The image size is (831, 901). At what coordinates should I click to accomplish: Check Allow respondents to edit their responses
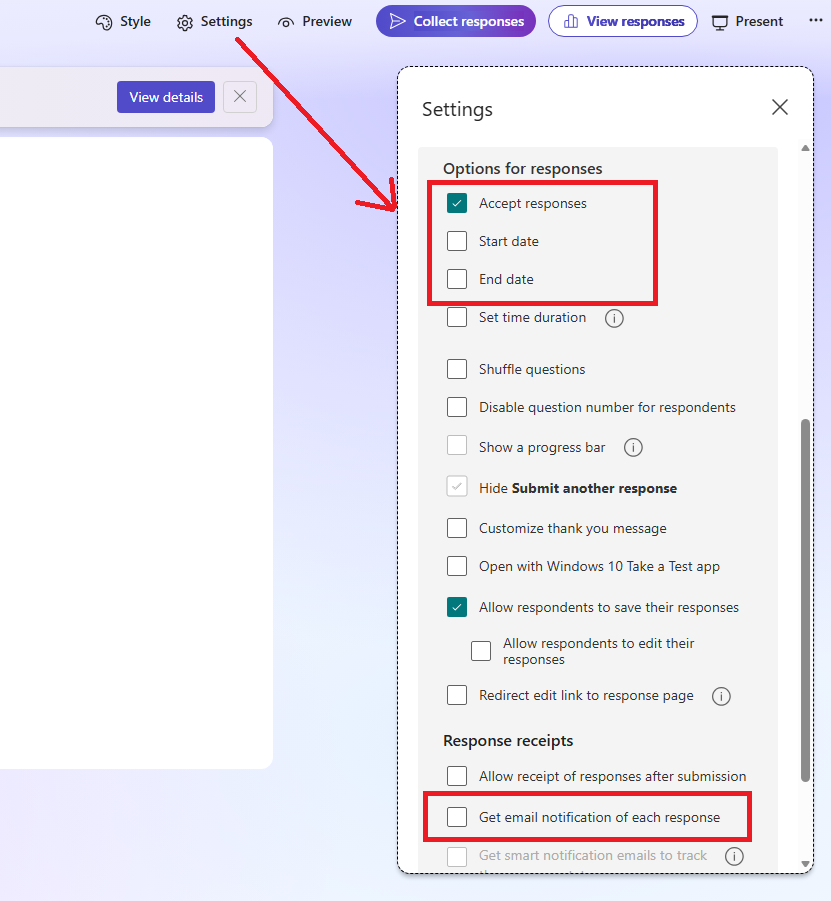point(481,651)
